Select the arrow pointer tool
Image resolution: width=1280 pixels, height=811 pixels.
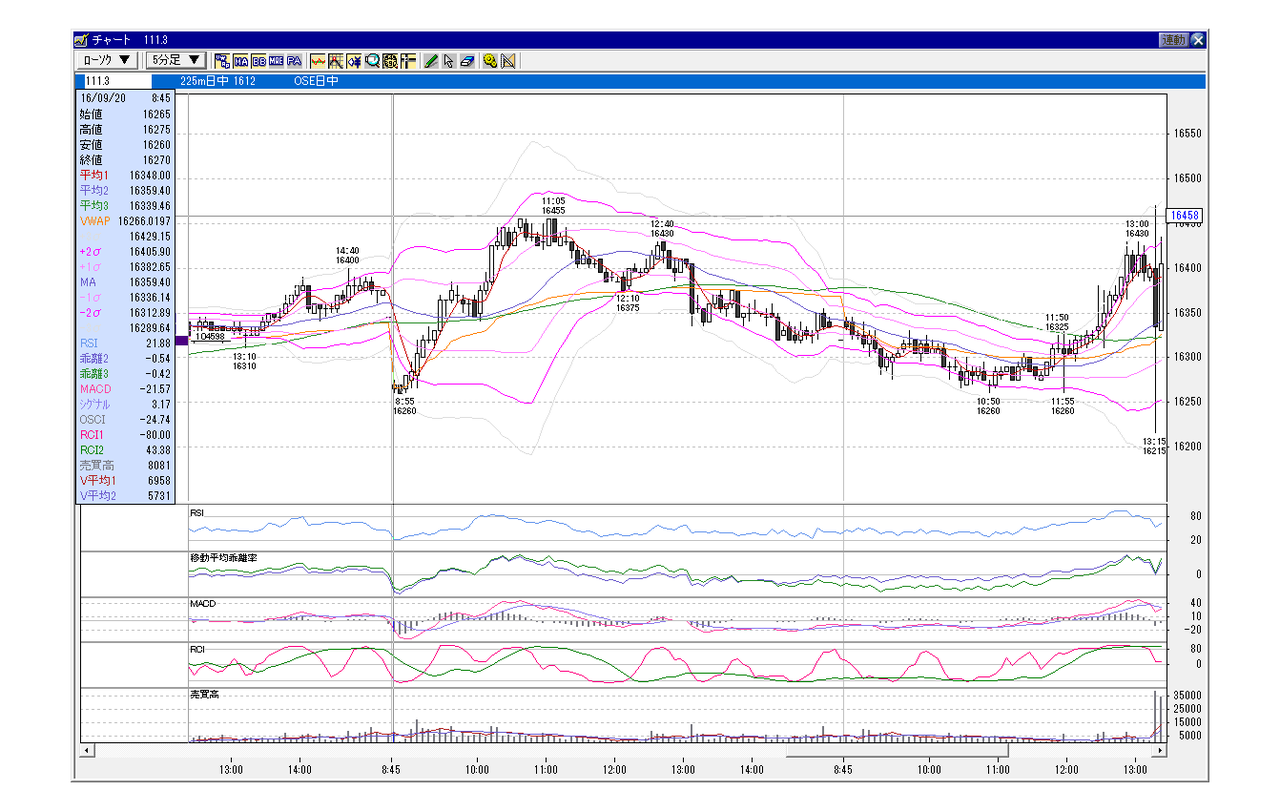pos(449,61)
